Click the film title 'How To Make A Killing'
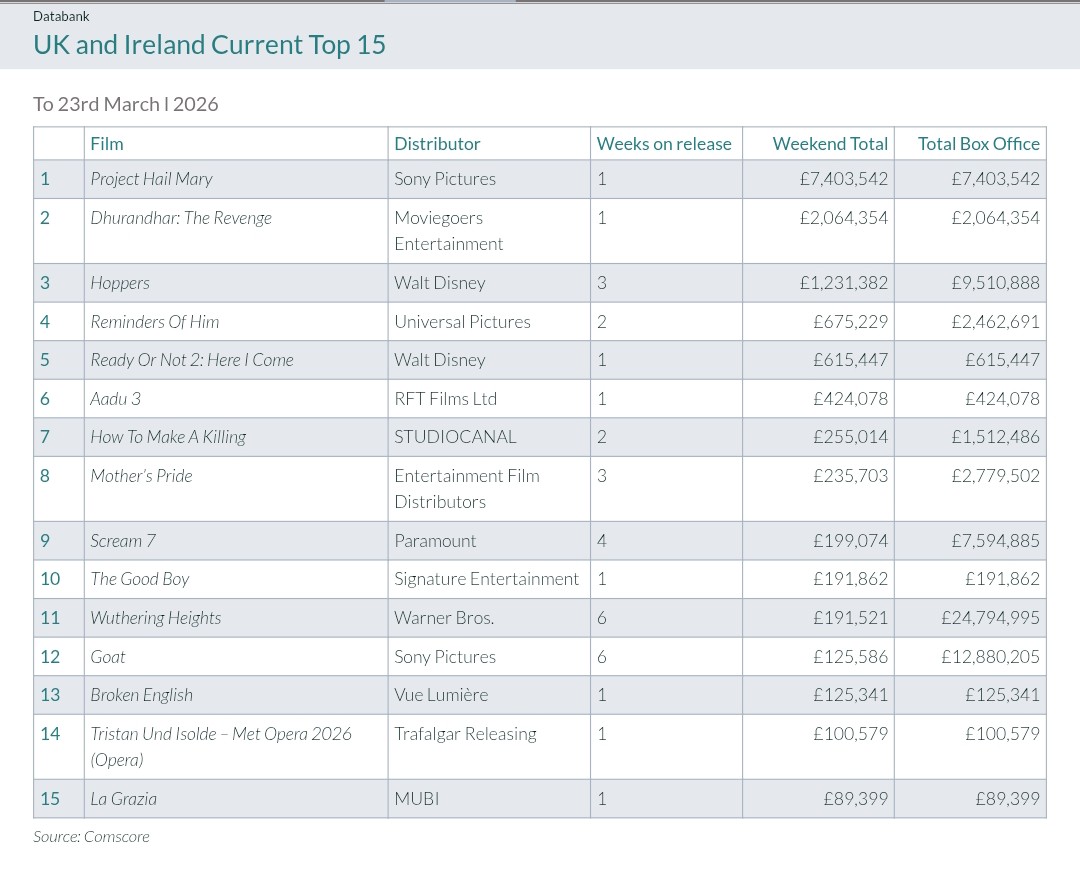1080x887 pixels. (168, 437)
